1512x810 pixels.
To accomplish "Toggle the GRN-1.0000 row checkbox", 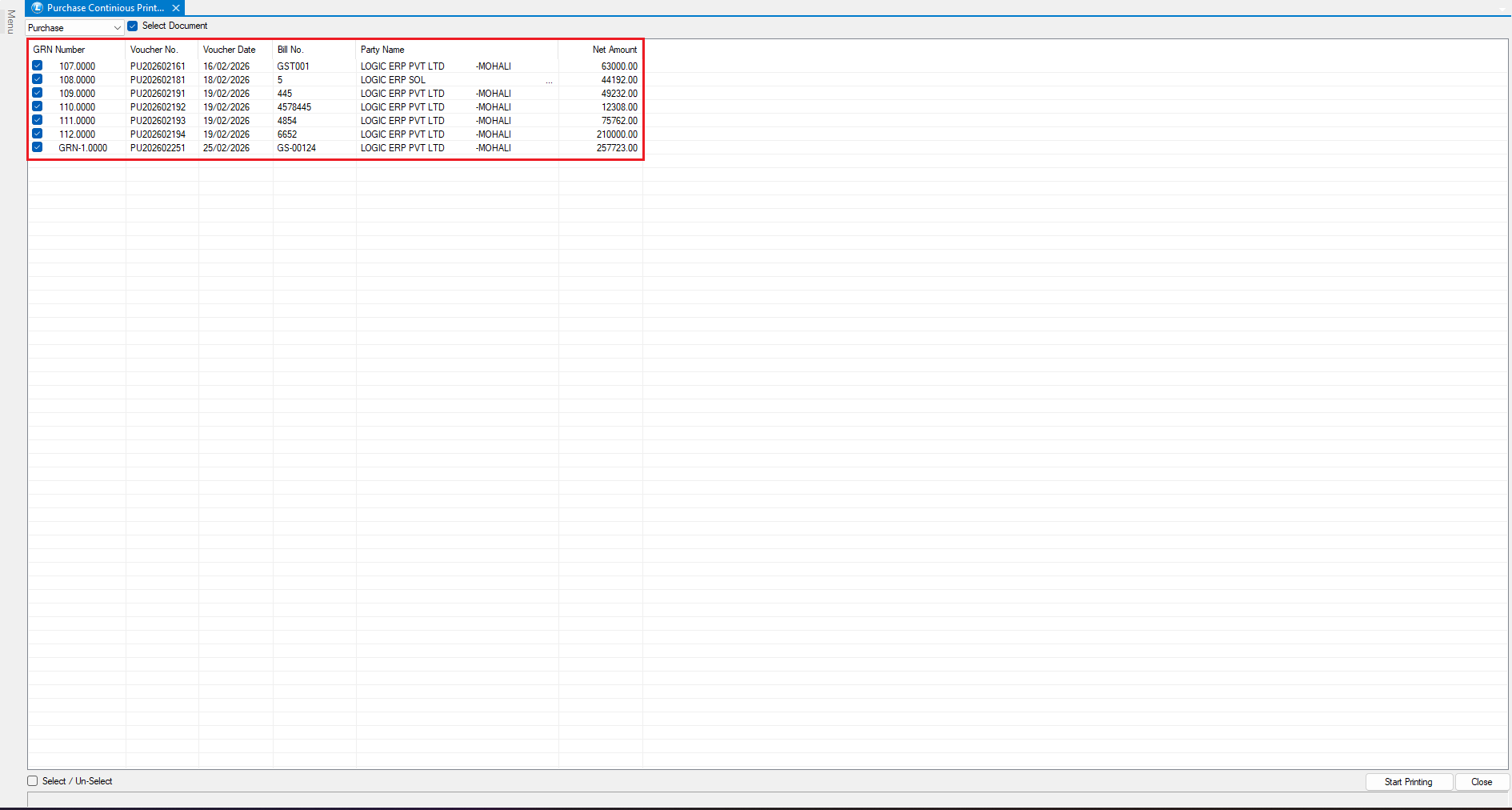I will pyautogui.click(x=38, y=148).
